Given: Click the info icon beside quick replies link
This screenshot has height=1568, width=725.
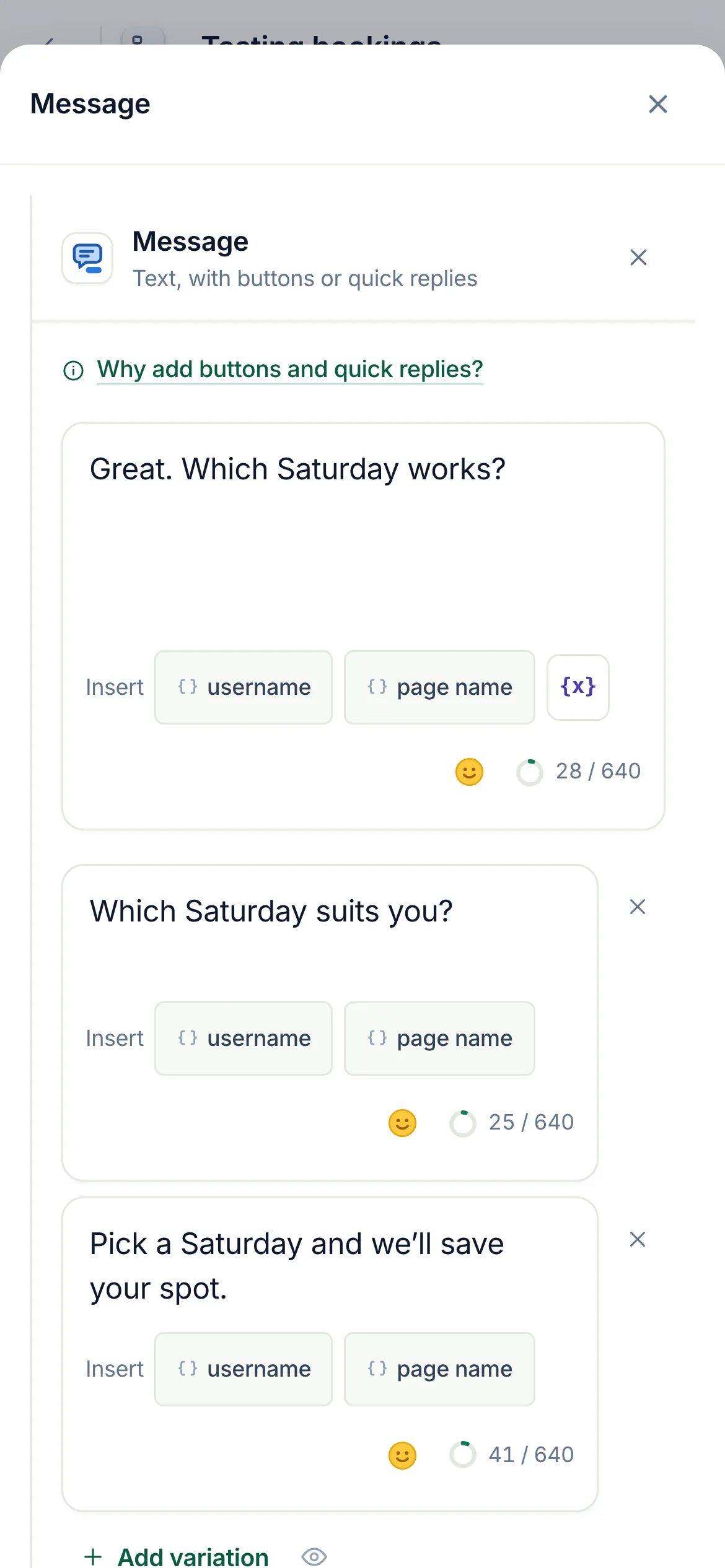Looking at the screenshot, I should 74,370.
